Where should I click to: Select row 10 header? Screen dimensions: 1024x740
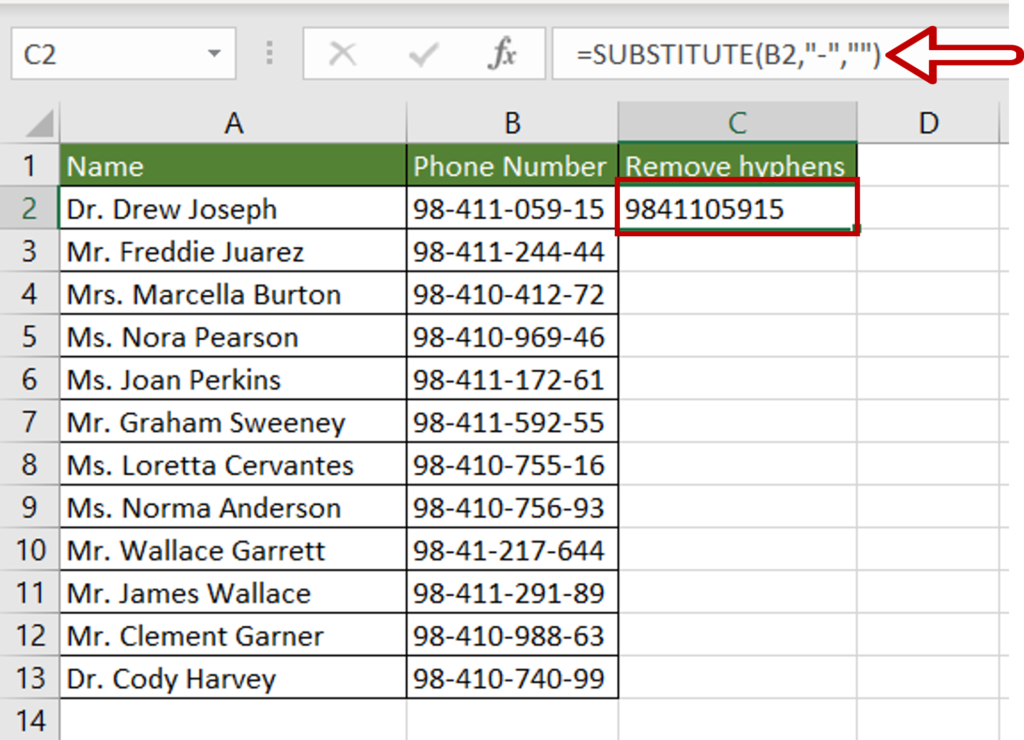[x=29, y=550]
